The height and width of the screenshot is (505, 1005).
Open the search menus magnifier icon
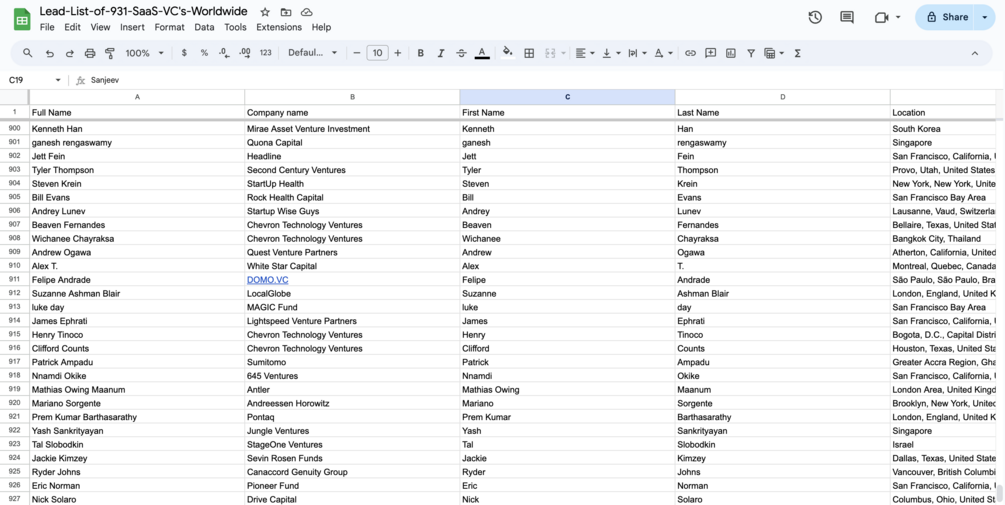click(28, 53)
